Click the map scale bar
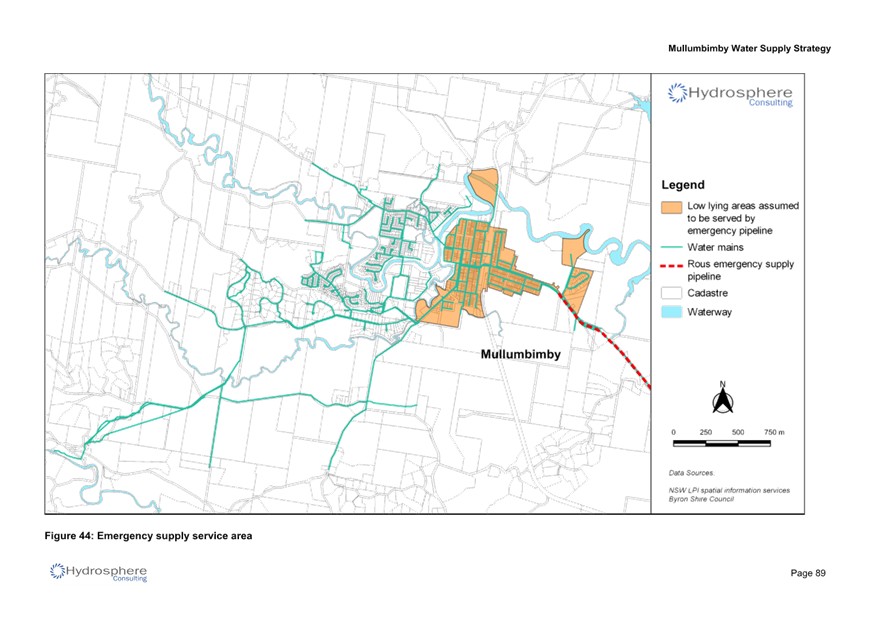 (x=722, y=443)
